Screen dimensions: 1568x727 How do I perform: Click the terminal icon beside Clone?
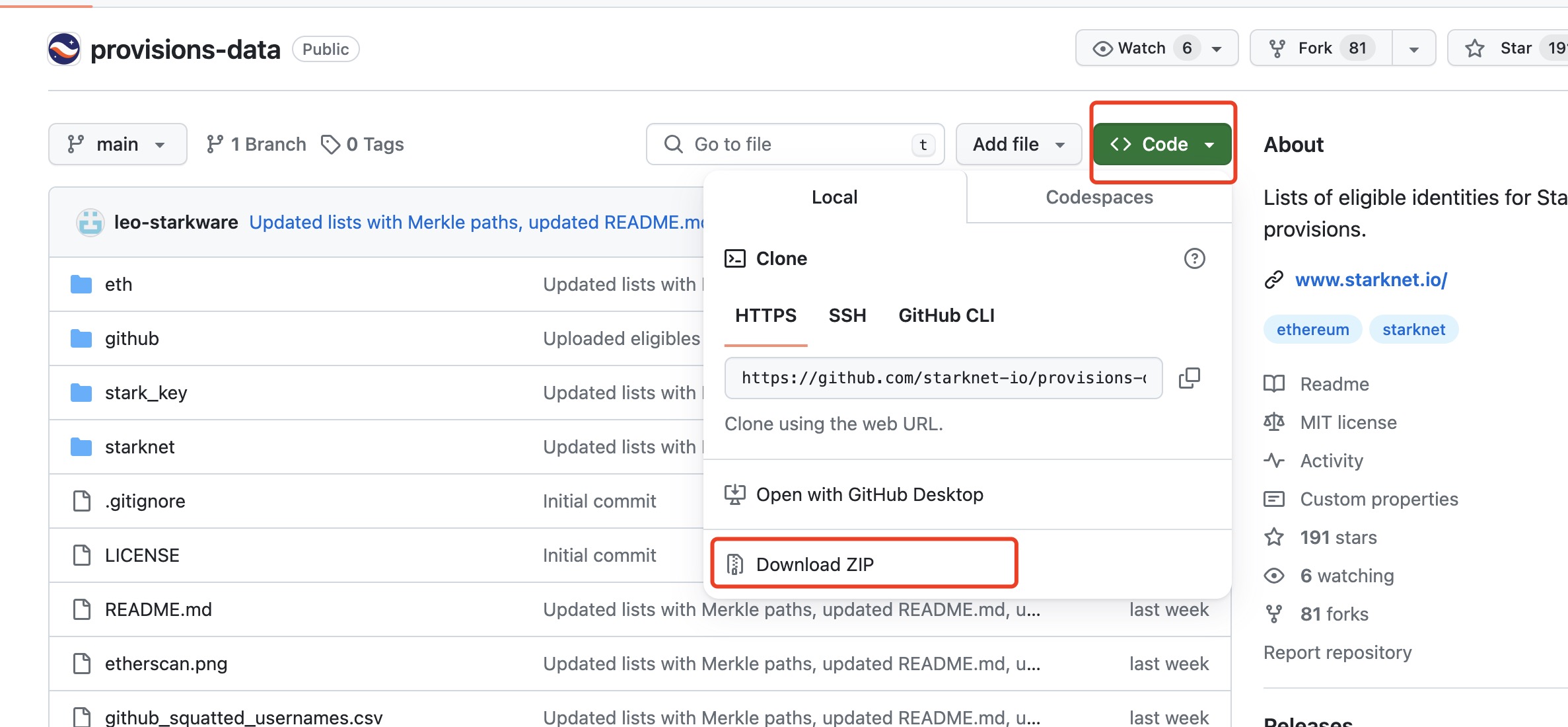click(735, 258)
